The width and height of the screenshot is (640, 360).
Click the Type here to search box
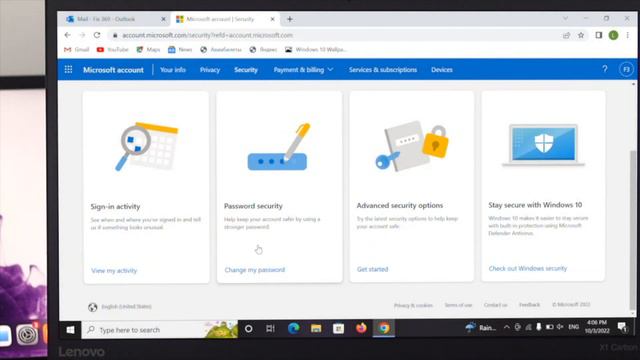159,329
